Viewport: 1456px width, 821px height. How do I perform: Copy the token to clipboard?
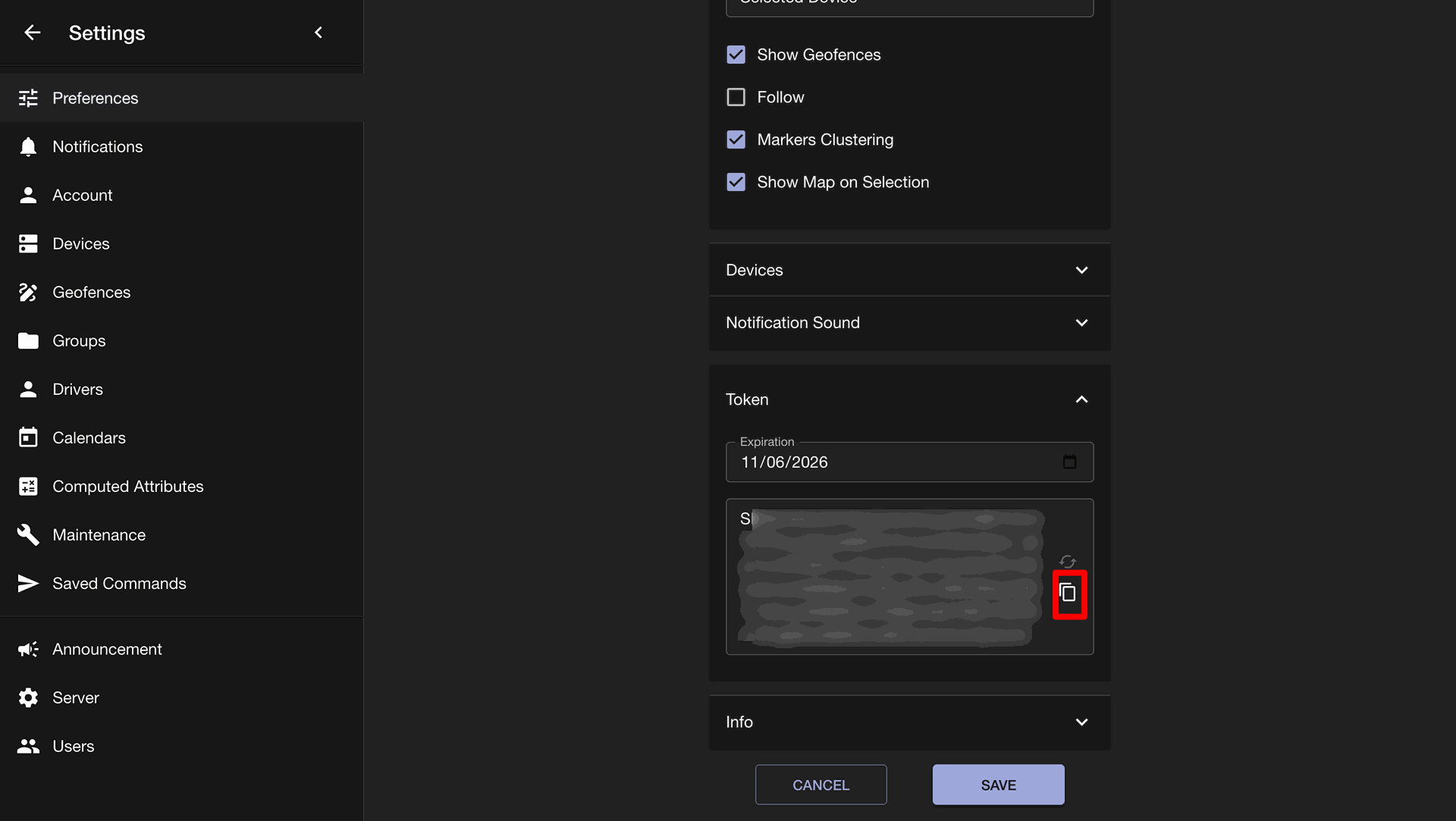coord(1068,593)
